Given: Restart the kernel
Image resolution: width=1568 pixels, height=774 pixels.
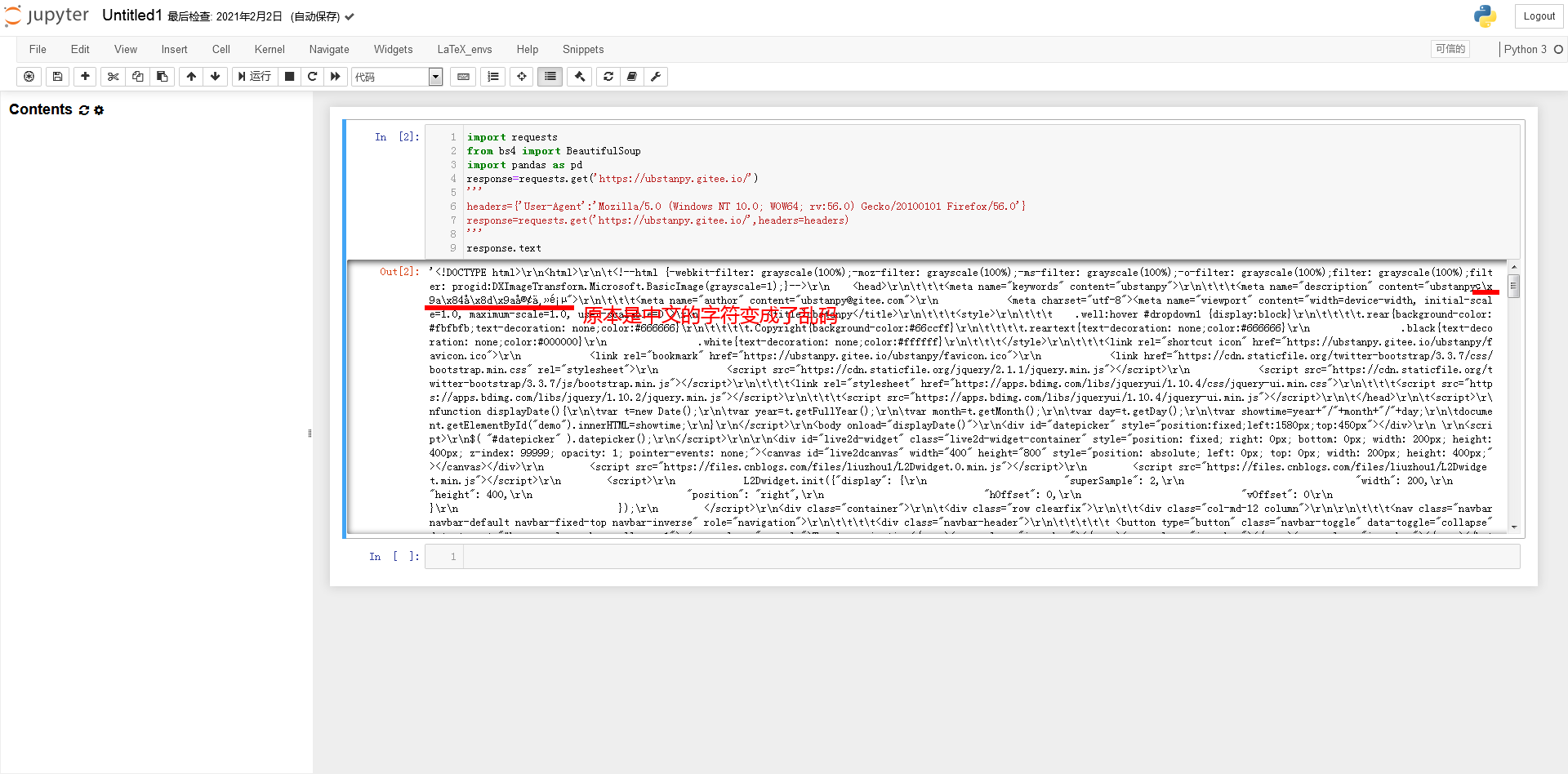Looking at the screenshot, I should (312, 77).
